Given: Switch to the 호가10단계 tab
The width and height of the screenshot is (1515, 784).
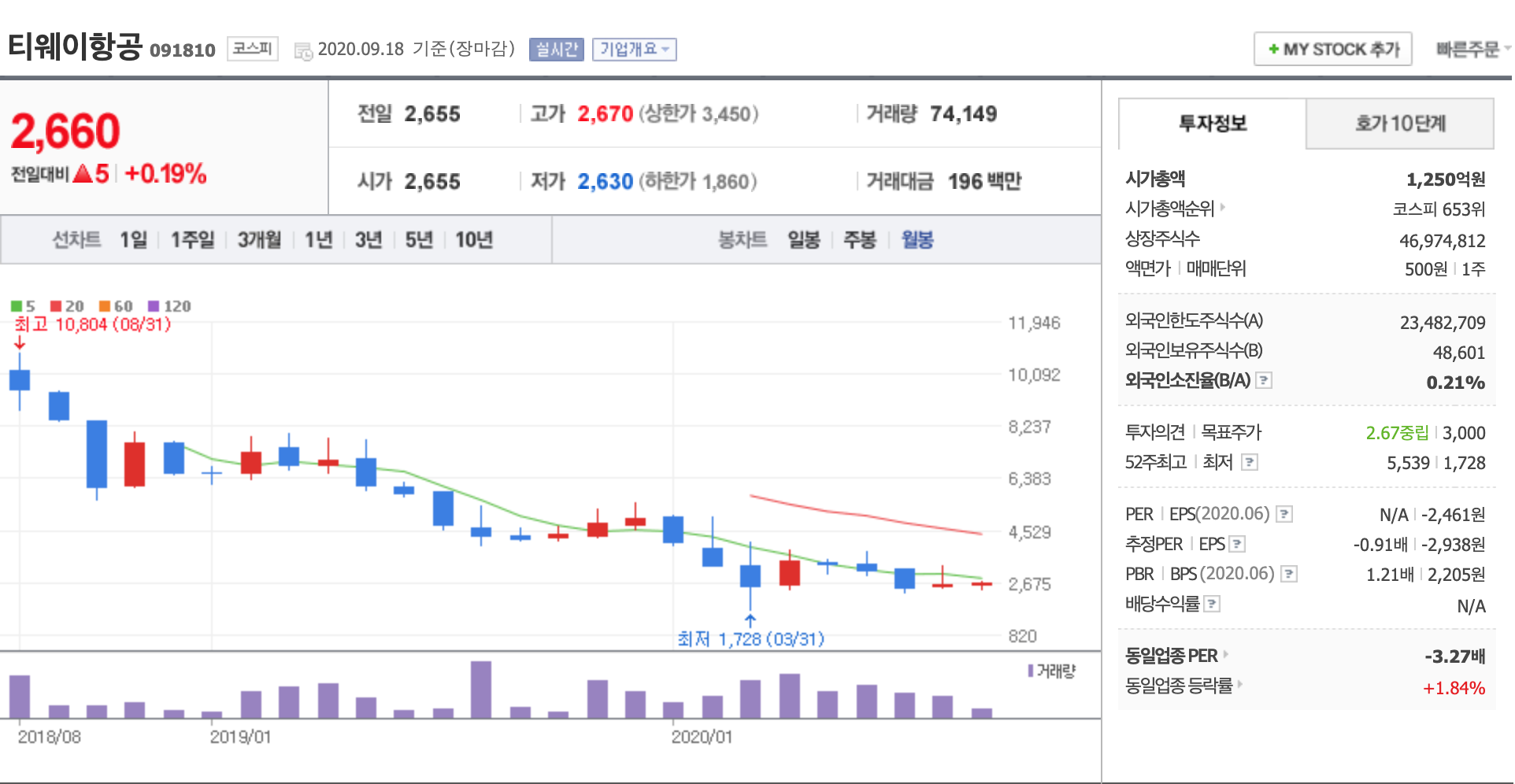Looking at the screenshot, I should 1400,124.
